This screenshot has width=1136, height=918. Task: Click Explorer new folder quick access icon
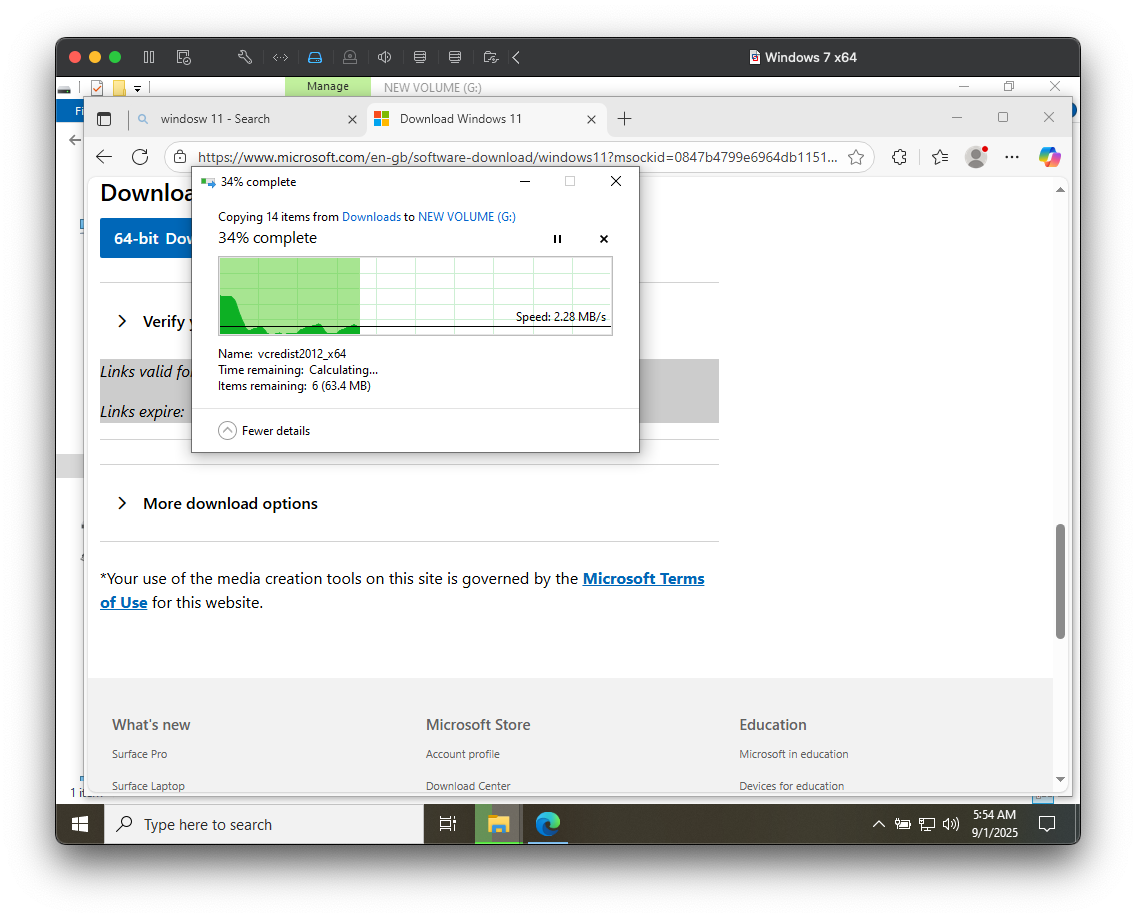119,88
